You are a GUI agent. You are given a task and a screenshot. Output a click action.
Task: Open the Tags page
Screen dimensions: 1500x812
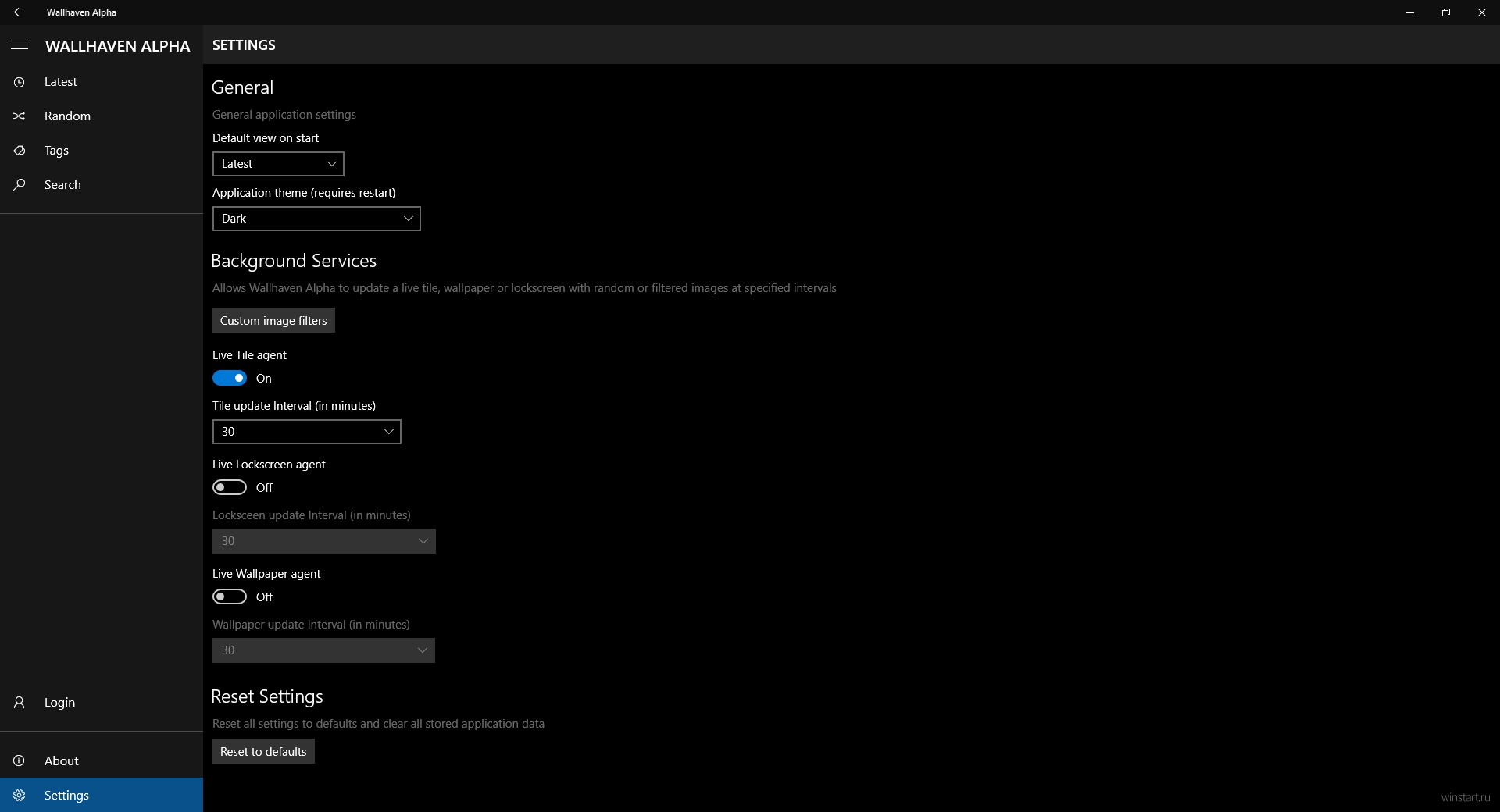tap(102, 151)
